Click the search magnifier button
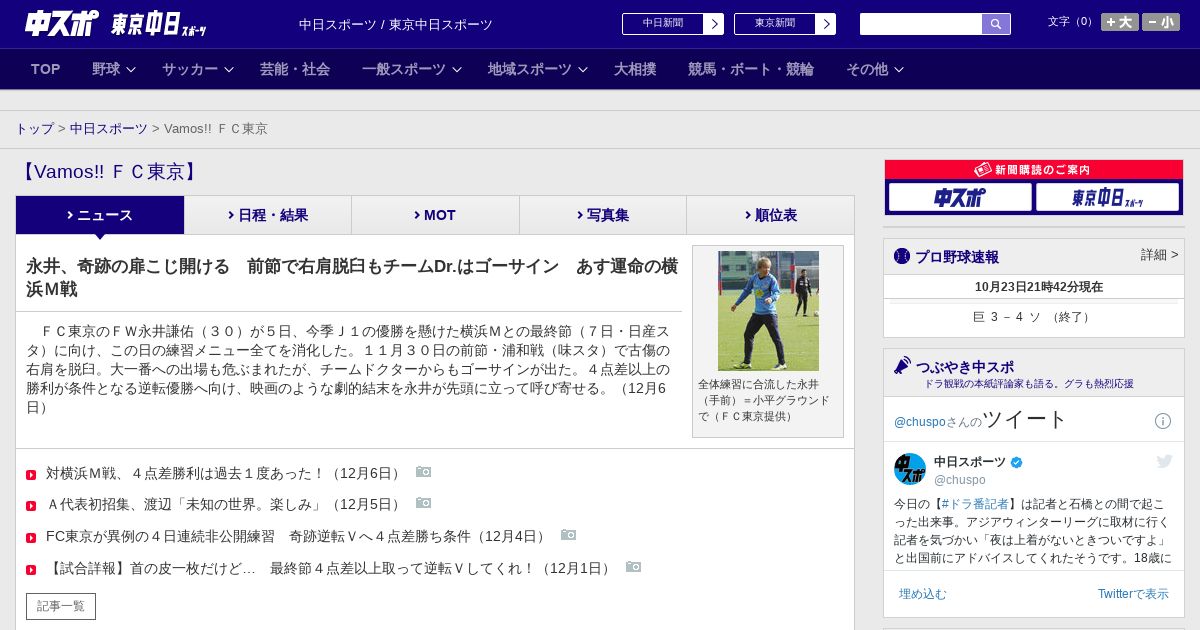This screenshot has height=630, width=1200. 996,24
